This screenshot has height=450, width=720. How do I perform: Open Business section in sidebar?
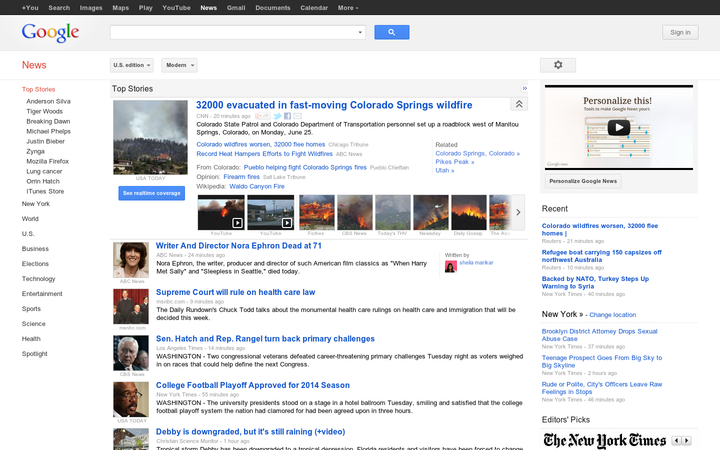pyautogui.click(x=35, y=248)
